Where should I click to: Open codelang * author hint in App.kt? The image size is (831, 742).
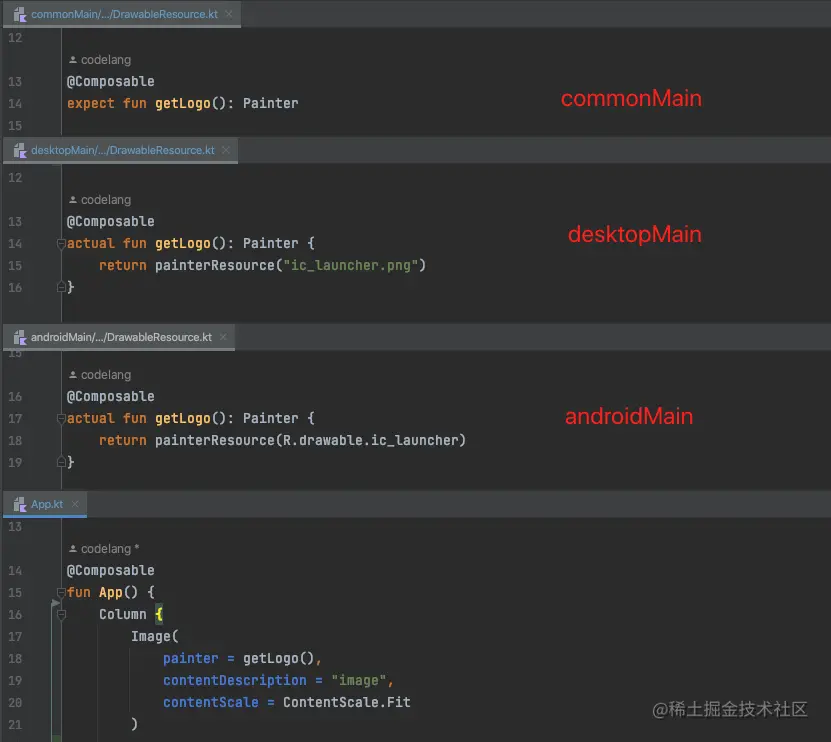(x=104, y=549)
